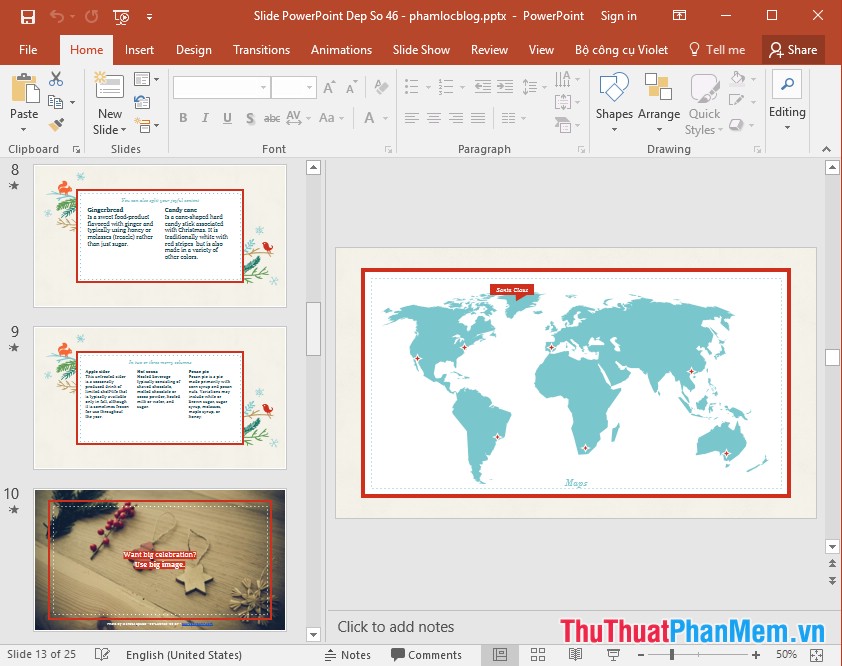Switch to the Design ribbon tab

click(x=193, y=50)
